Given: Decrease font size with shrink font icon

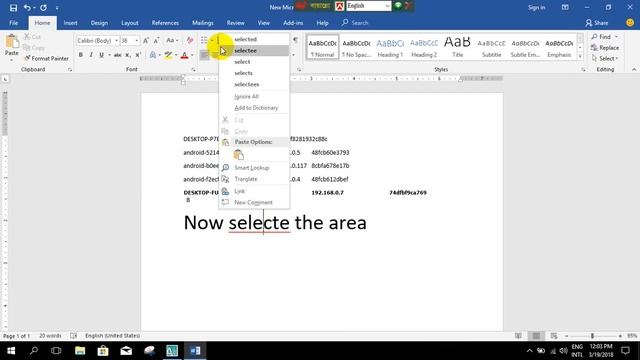Looking at the screenshot, I should coord(156,40).
